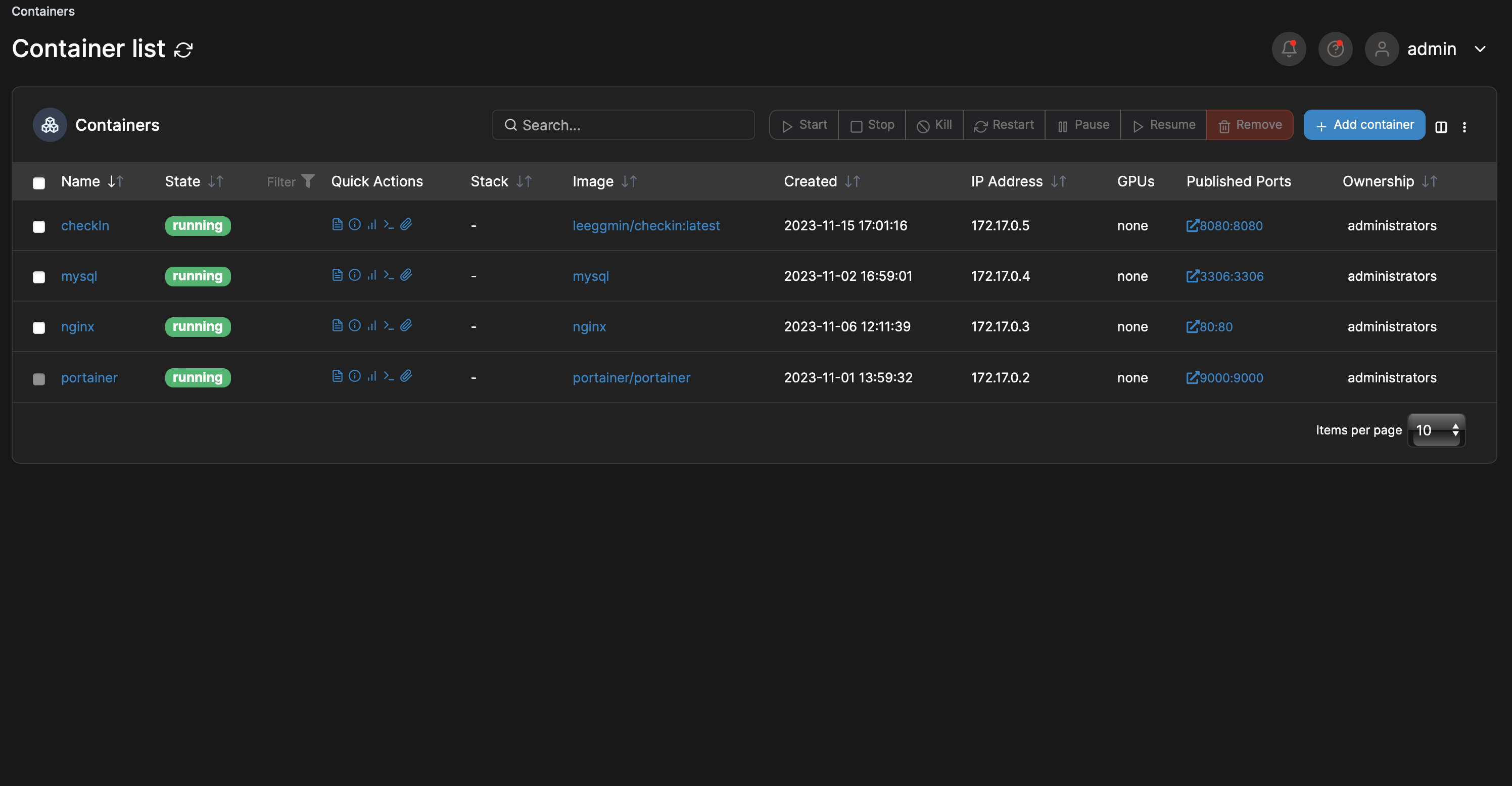Open inspect icon for mysql container

click(355, 275)
